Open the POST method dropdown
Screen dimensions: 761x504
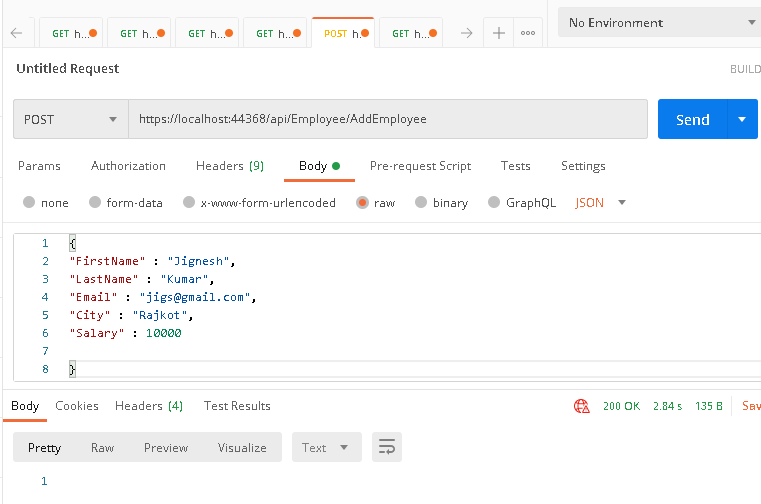70,119
